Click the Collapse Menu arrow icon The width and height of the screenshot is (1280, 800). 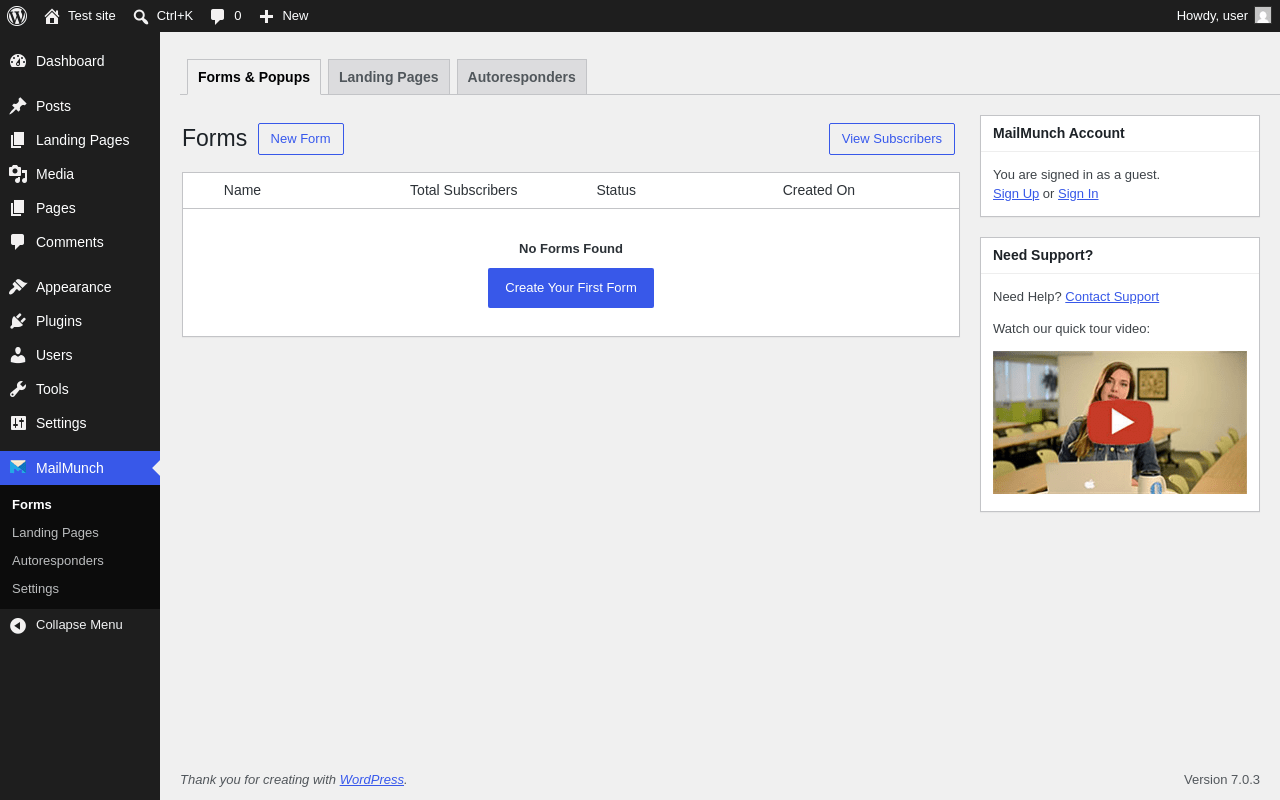[x=18, y=626]
